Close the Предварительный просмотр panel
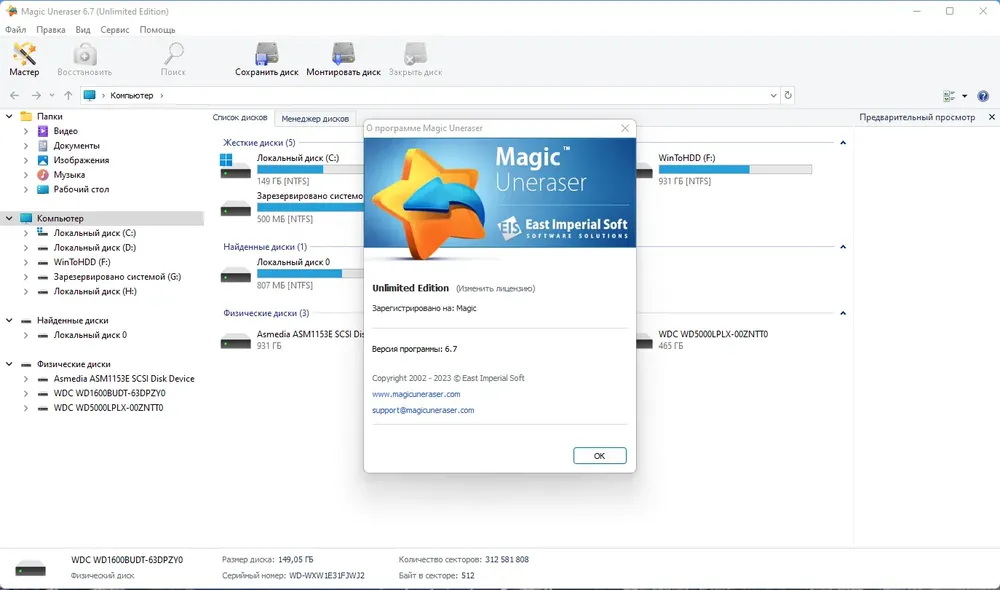 pyautogui.click(x=992, y=117)
